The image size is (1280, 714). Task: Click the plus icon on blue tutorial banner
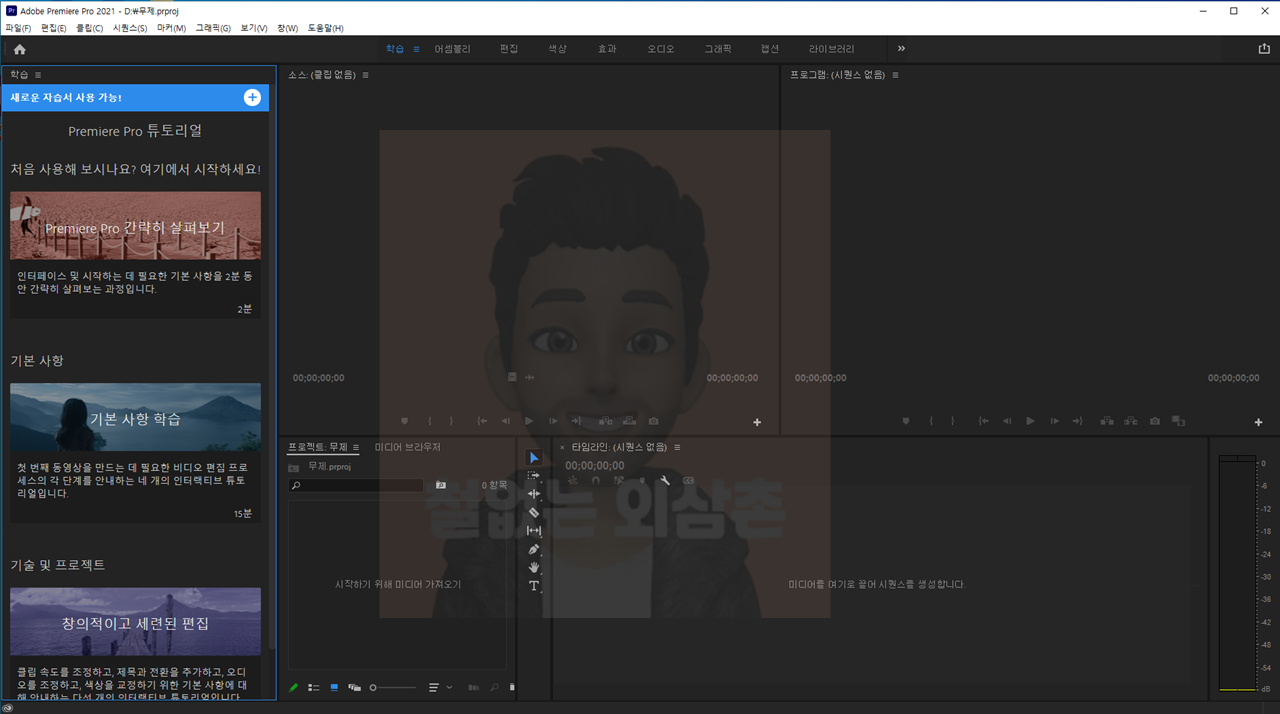pyautogui.click(x=252, y=97)
